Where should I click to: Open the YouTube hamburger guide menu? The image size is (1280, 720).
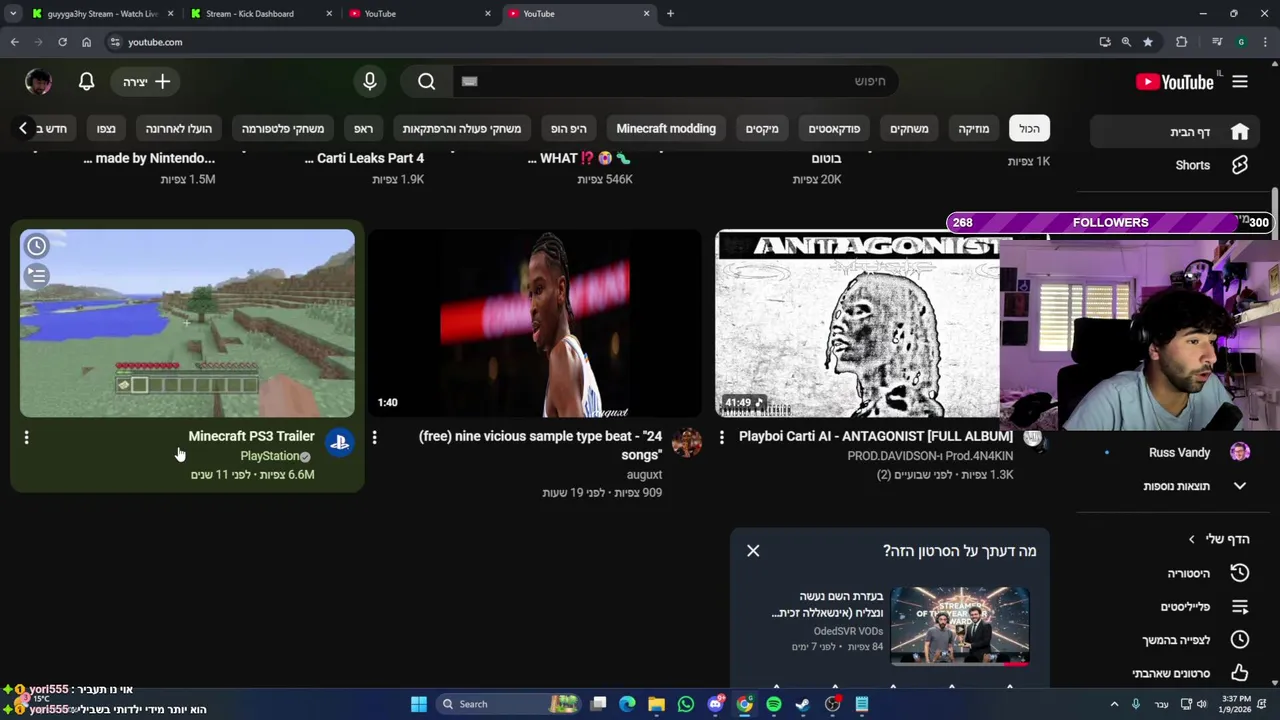[1240, 82]
